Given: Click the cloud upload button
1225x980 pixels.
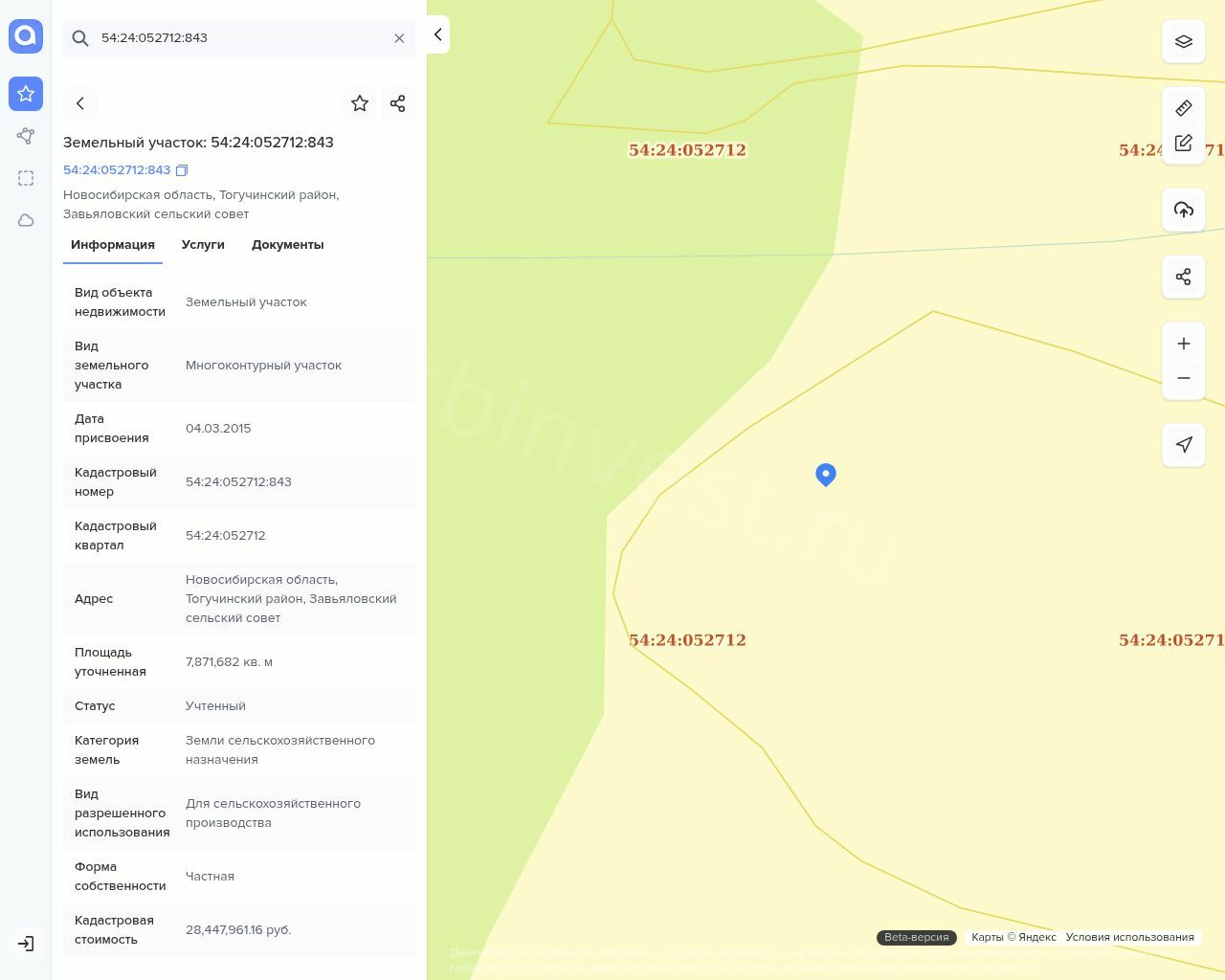Looking at the screenshot, I should pyautogui.click(x=1184, y=210).
